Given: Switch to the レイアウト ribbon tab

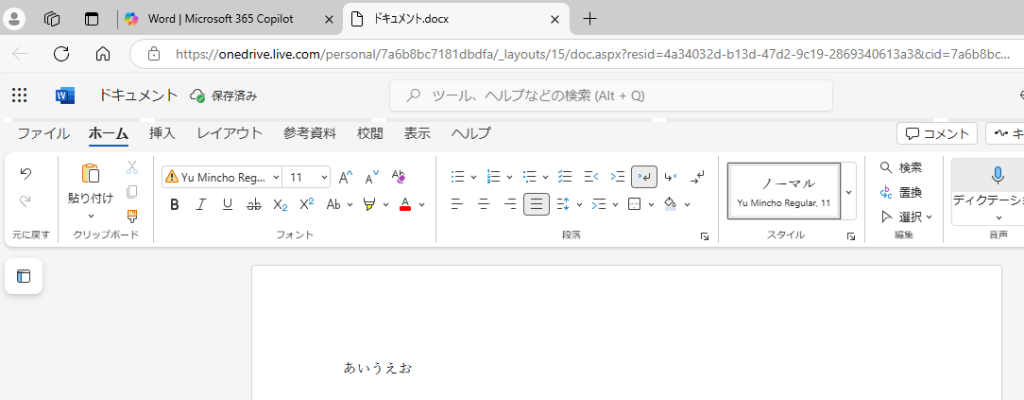Looking at the screenshot, I should click(229, 133).
